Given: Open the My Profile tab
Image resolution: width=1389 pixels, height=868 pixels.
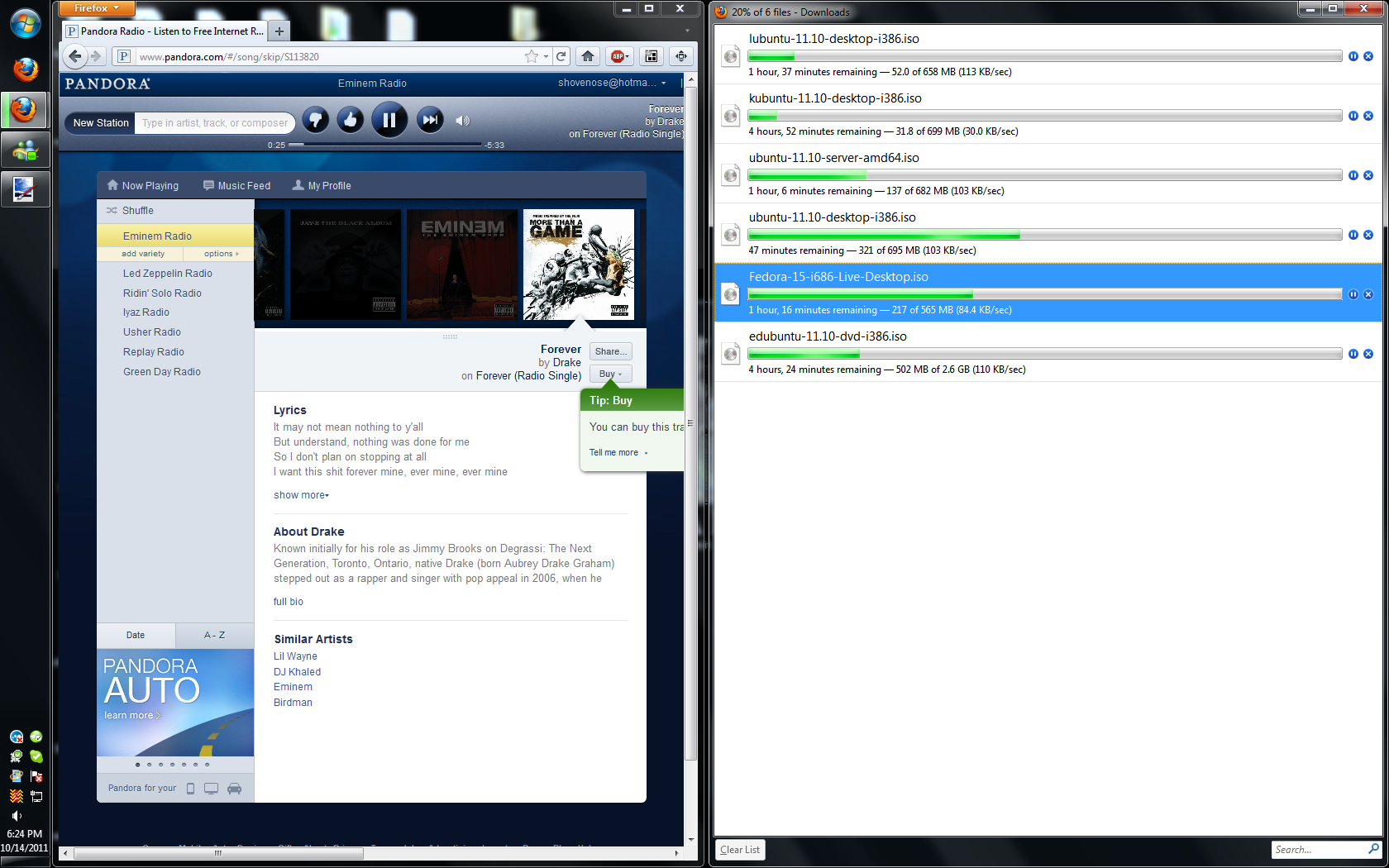Looking at the screenshot, I should point(322,186).
